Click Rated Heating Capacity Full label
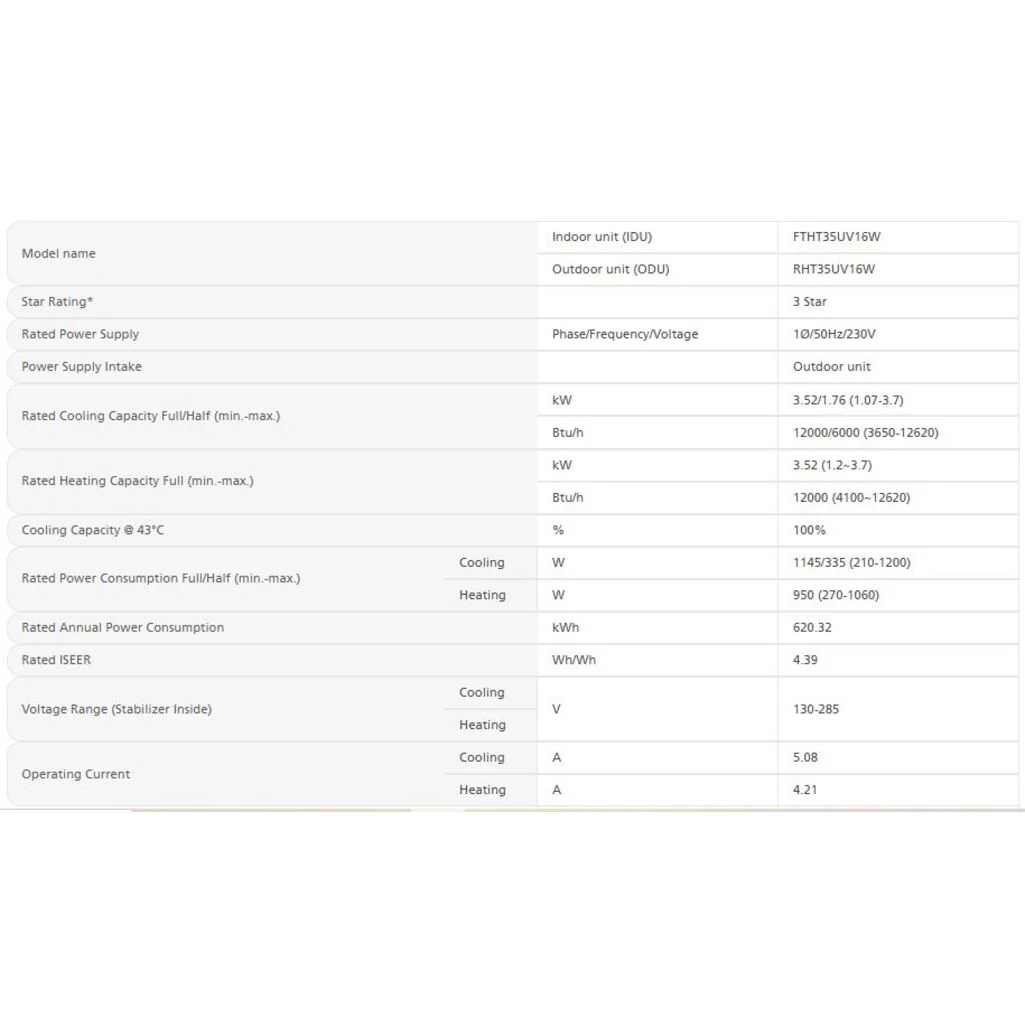The image size is (1025, 1025). [137, 481]
